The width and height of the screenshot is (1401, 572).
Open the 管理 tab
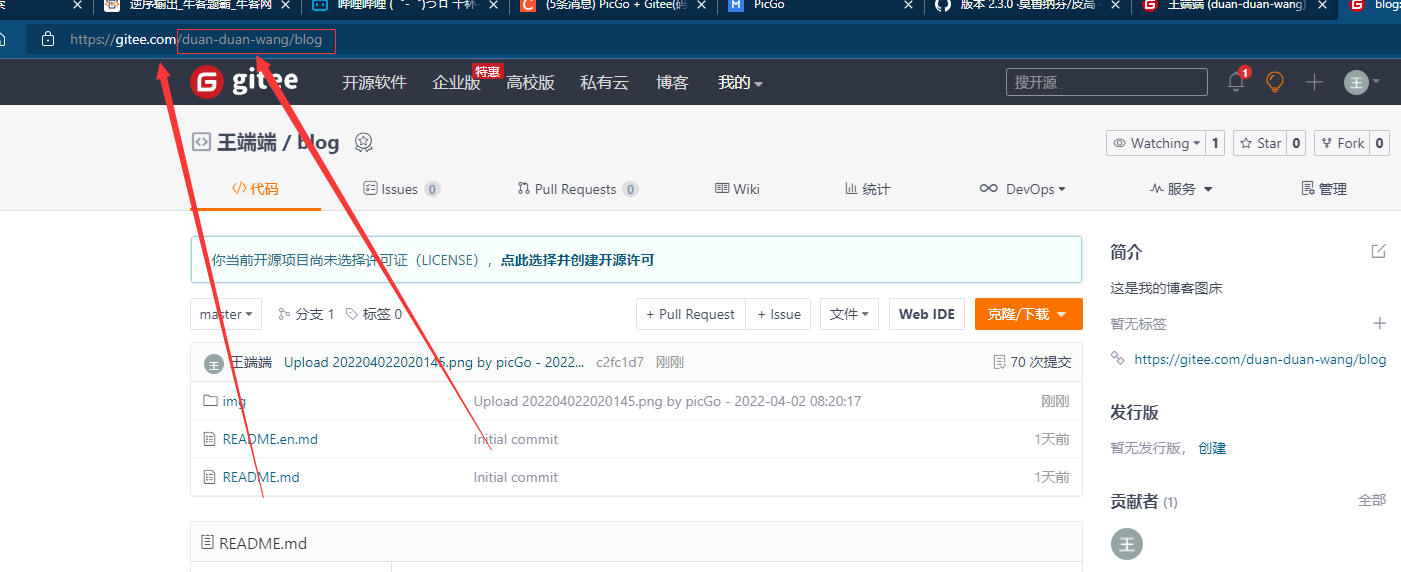point(1323,189)
